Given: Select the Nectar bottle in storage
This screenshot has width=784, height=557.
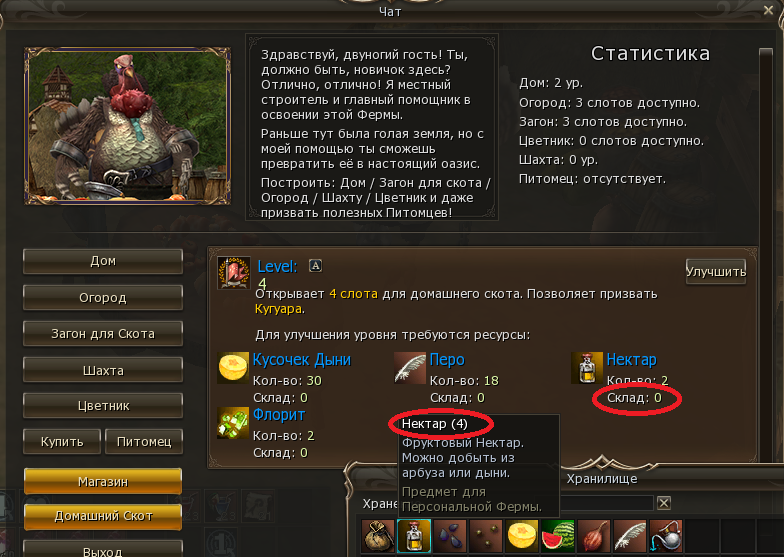Looking at the screenshot, I should click(414, 536).
